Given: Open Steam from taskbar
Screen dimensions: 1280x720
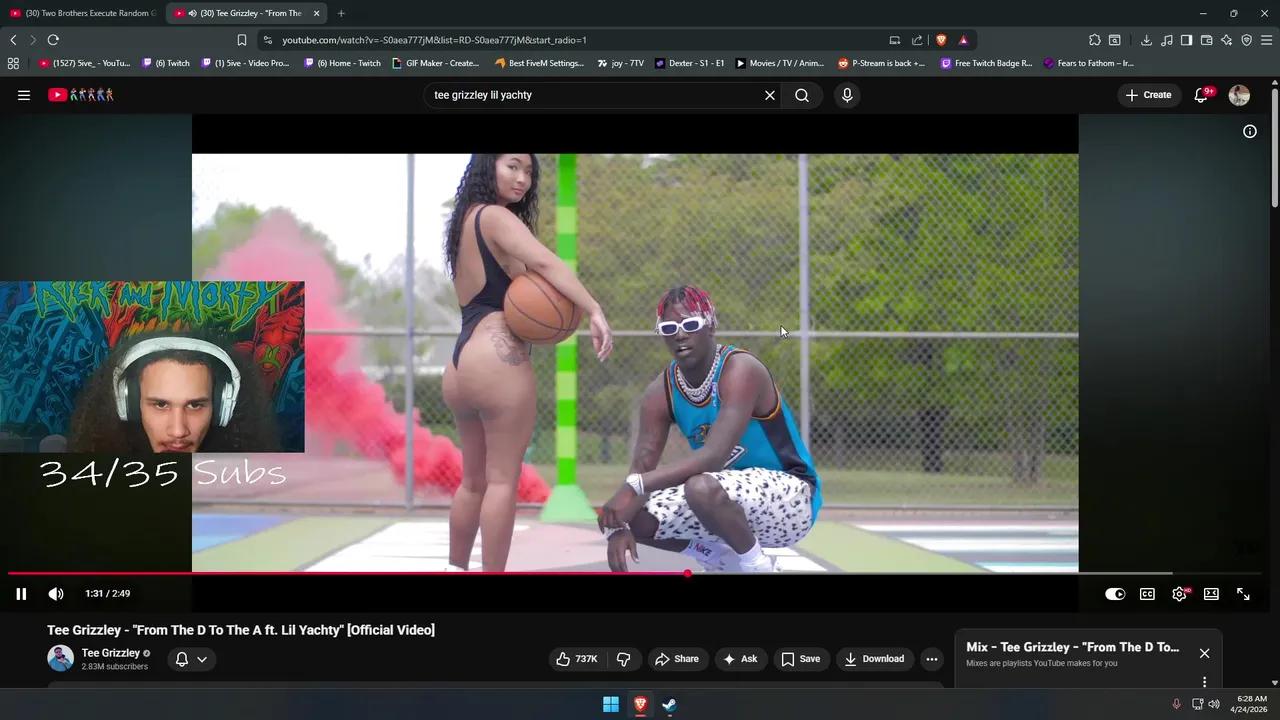Looking at the screenshot, I should pos(669,705).
